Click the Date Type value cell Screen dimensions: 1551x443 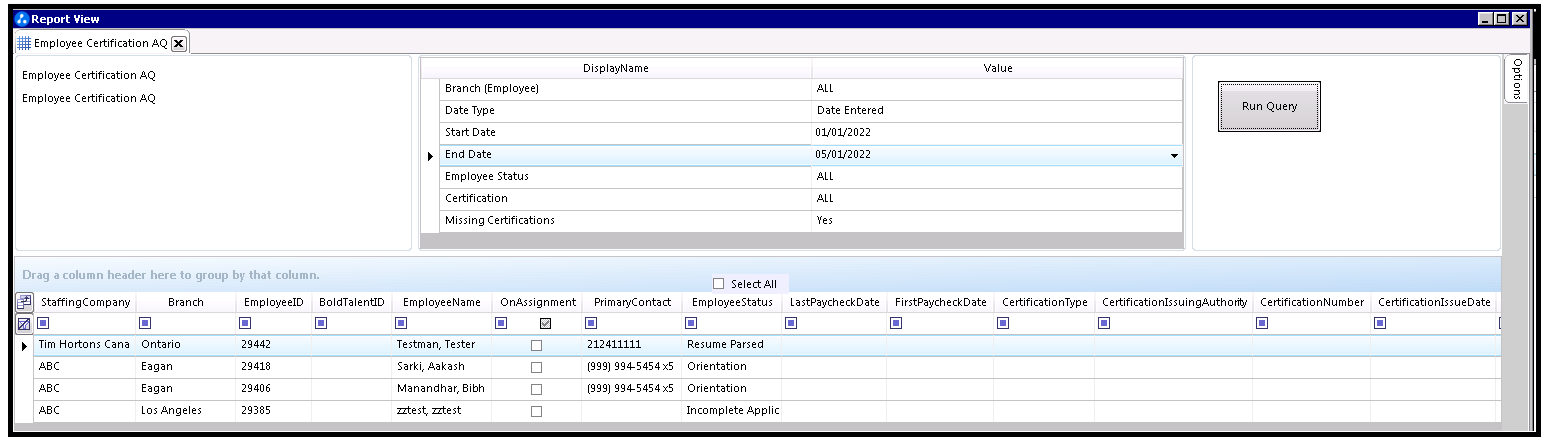coord(995,111)
